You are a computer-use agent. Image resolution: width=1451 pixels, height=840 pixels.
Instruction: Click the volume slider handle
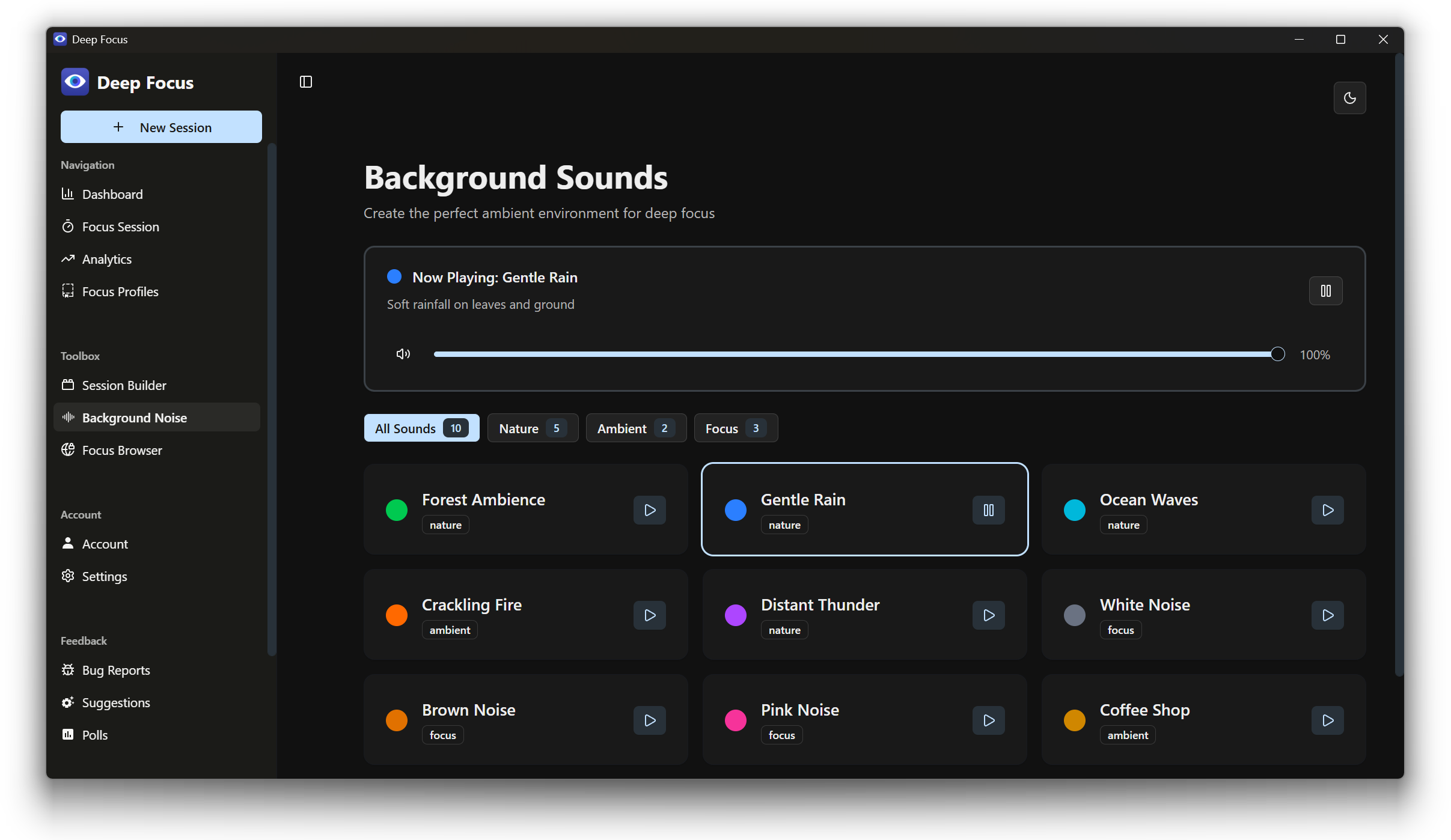(x=1278, y=354)
